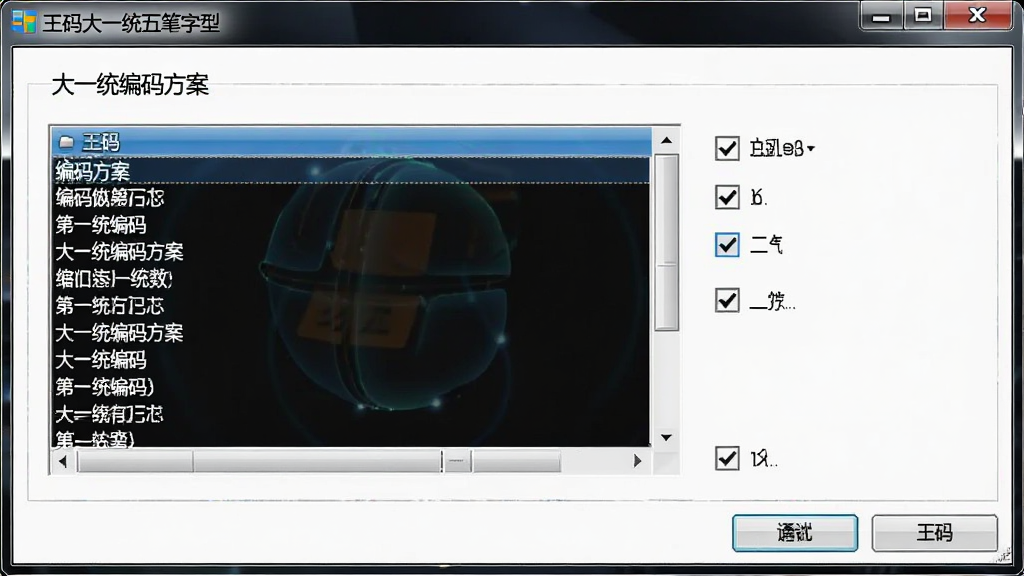Click the horizontal scrollbar thumb with grip marks
The height and width of the screenshot is (576, 1024).
(x=456, y=461)
